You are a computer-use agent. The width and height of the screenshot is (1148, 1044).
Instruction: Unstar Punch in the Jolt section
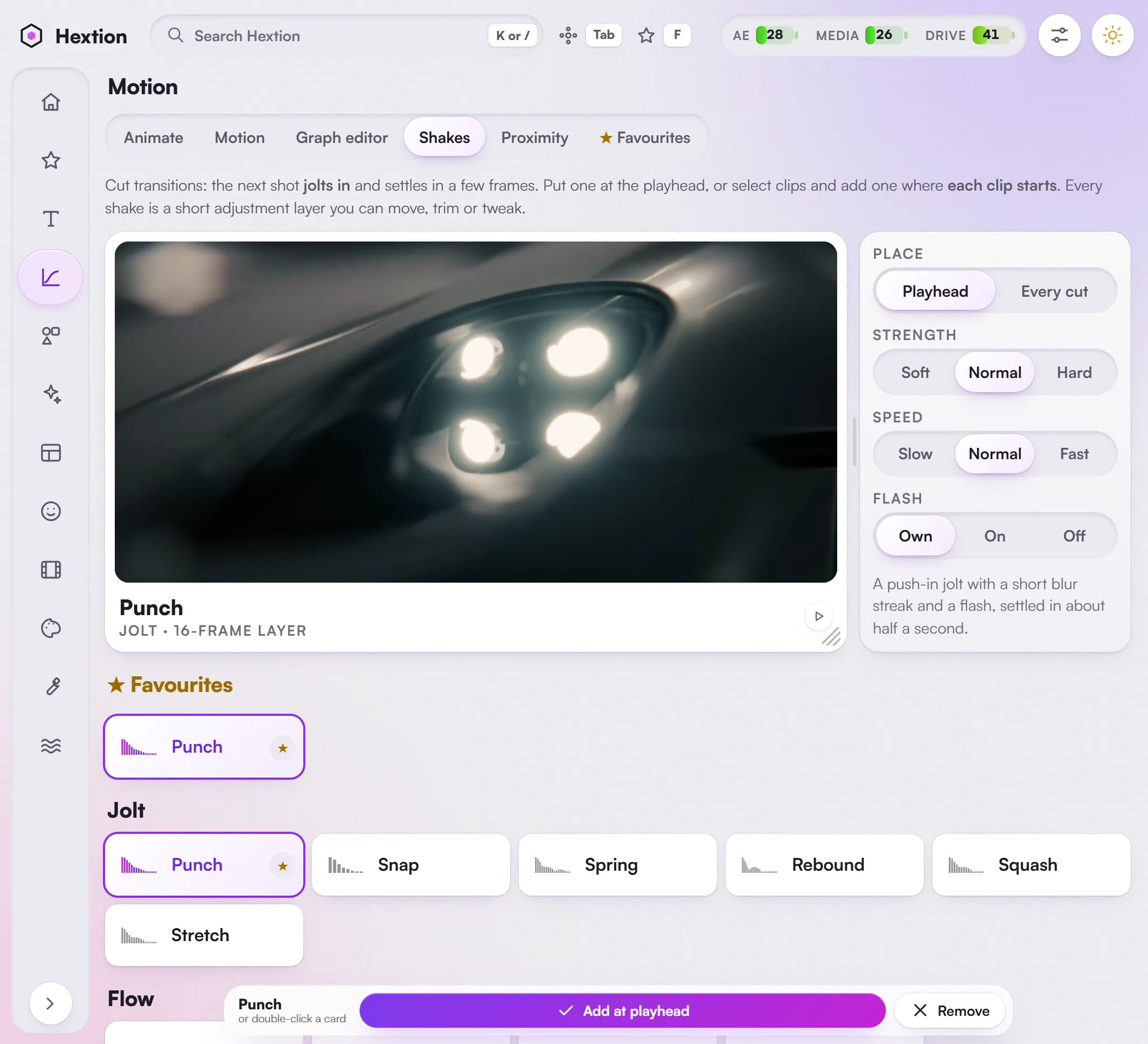[283, 866]
